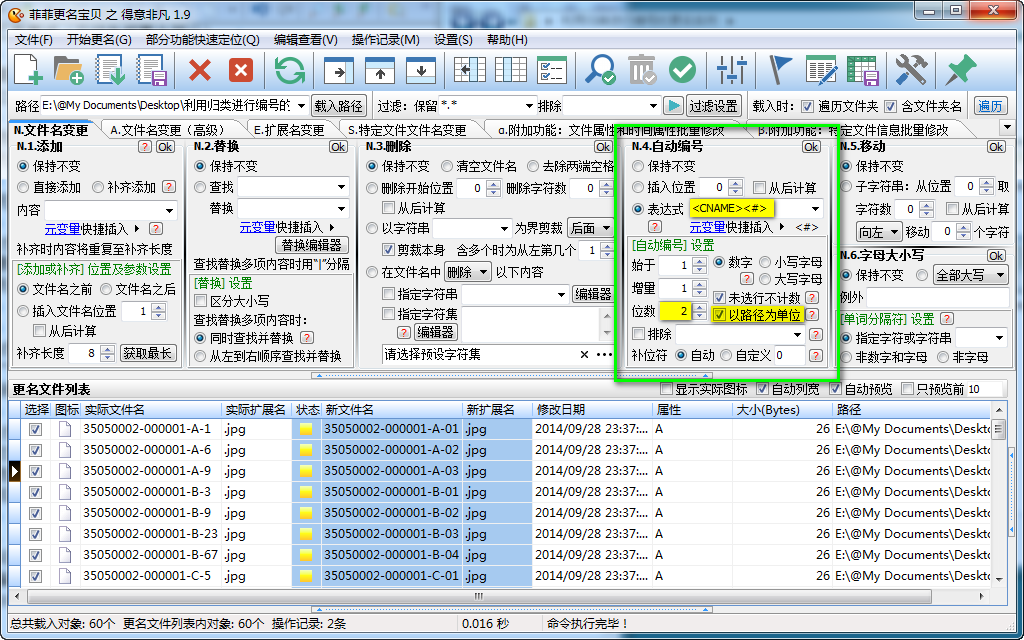Screen dimensions: 1024x640
Task: Click the column-insert table toolbar icon
Action: click(470, 70)
